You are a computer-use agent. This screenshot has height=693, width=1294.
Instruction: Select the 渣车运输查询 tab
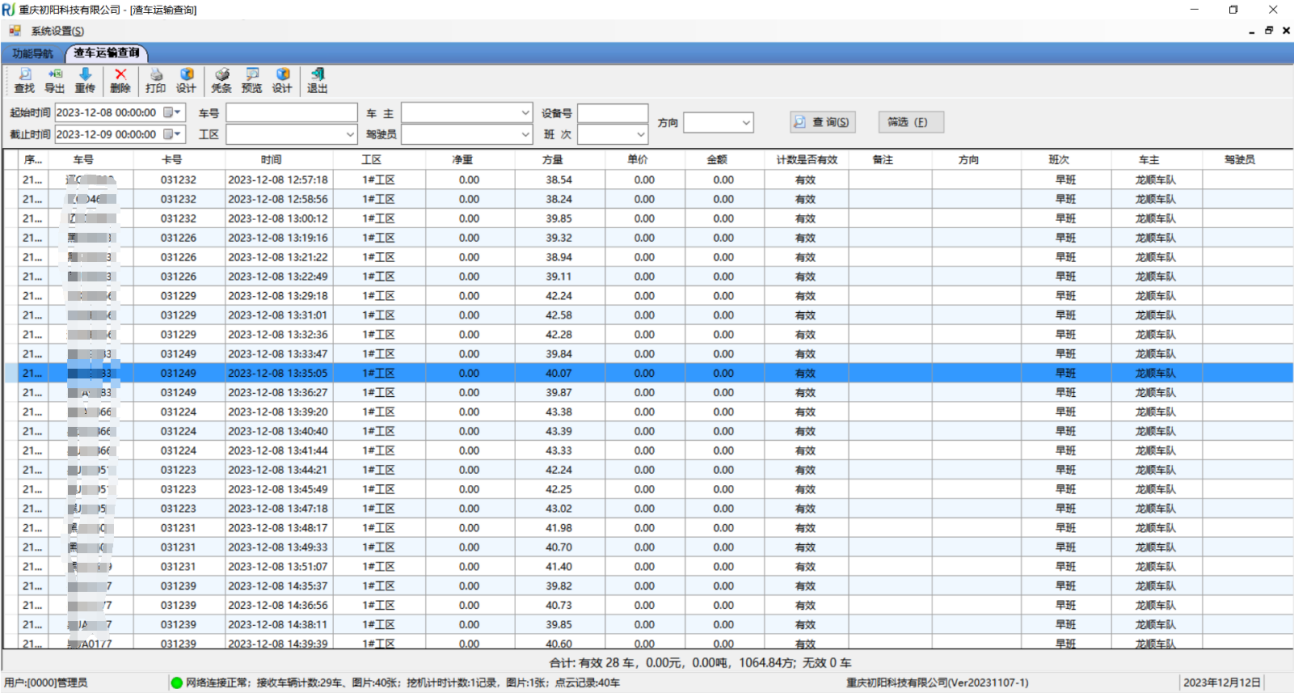105,53
